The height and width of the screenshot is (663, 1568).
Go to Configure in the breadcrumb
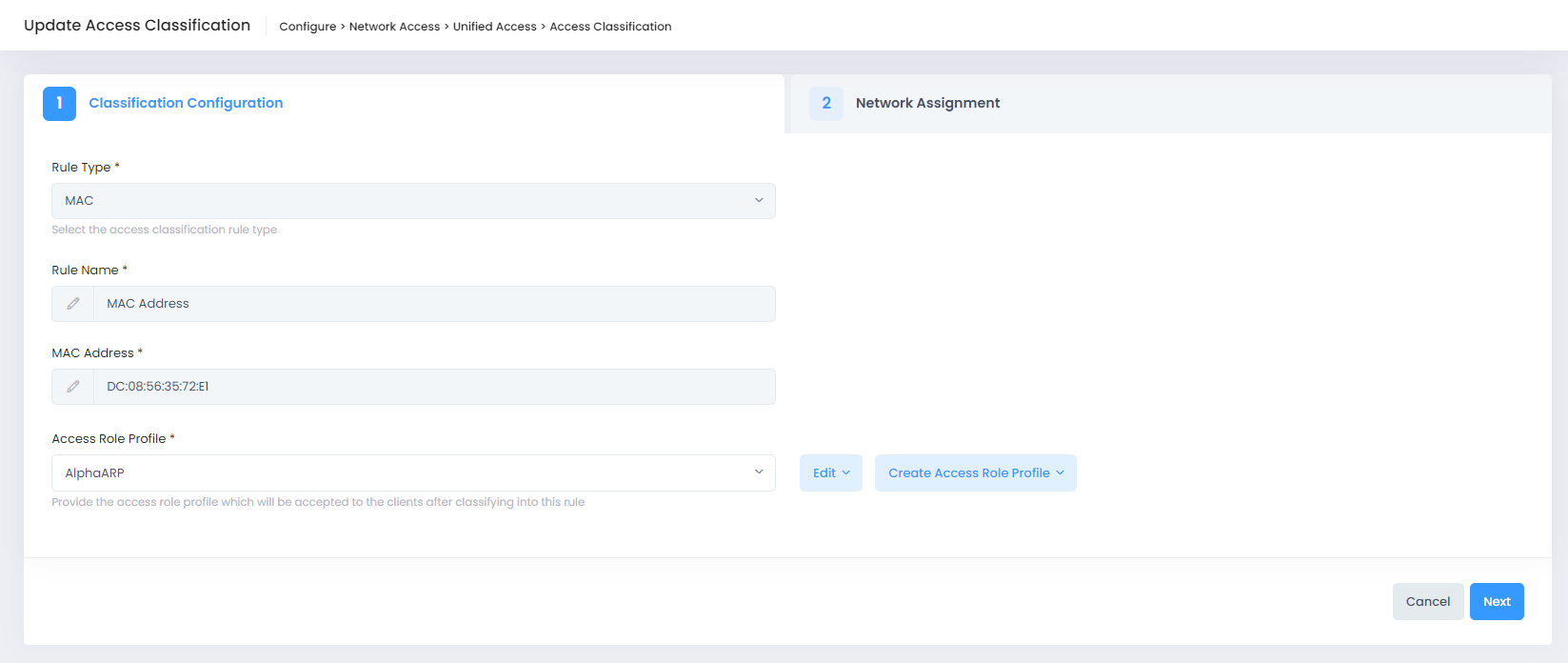pyautogui.click(x=308, y=27)
